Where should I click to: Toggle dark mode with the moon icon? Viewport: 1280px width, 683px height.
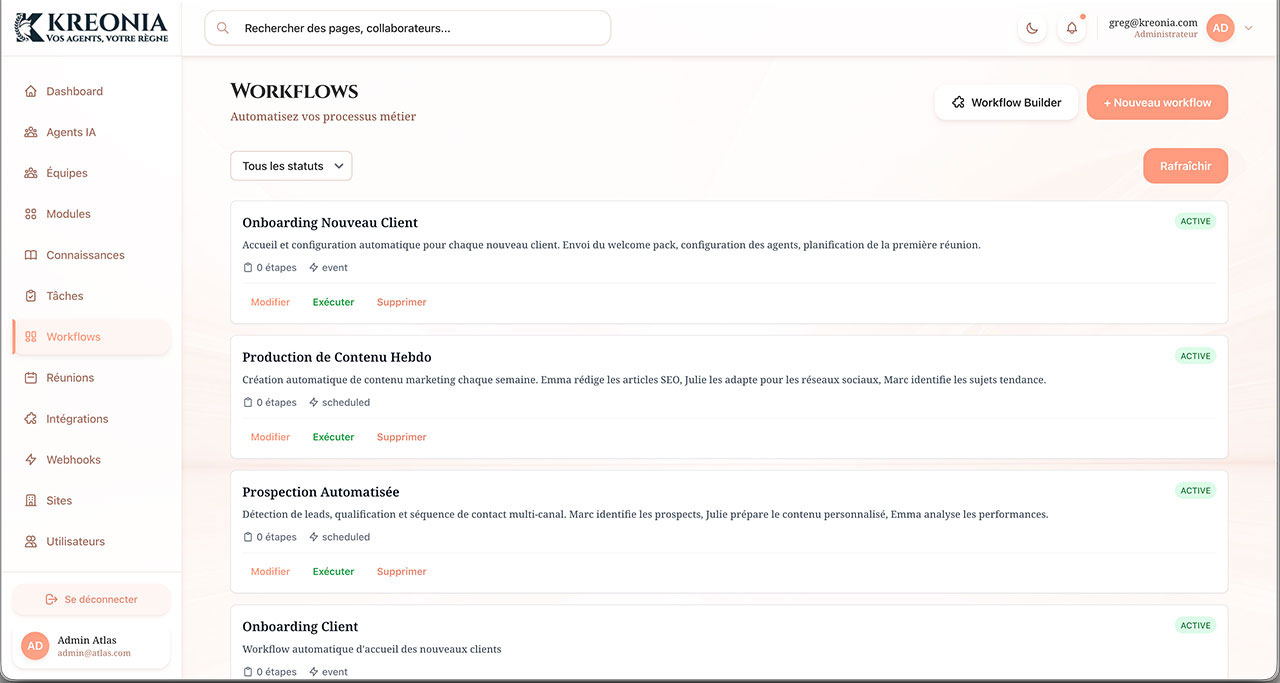click(x=1031, y=27)
